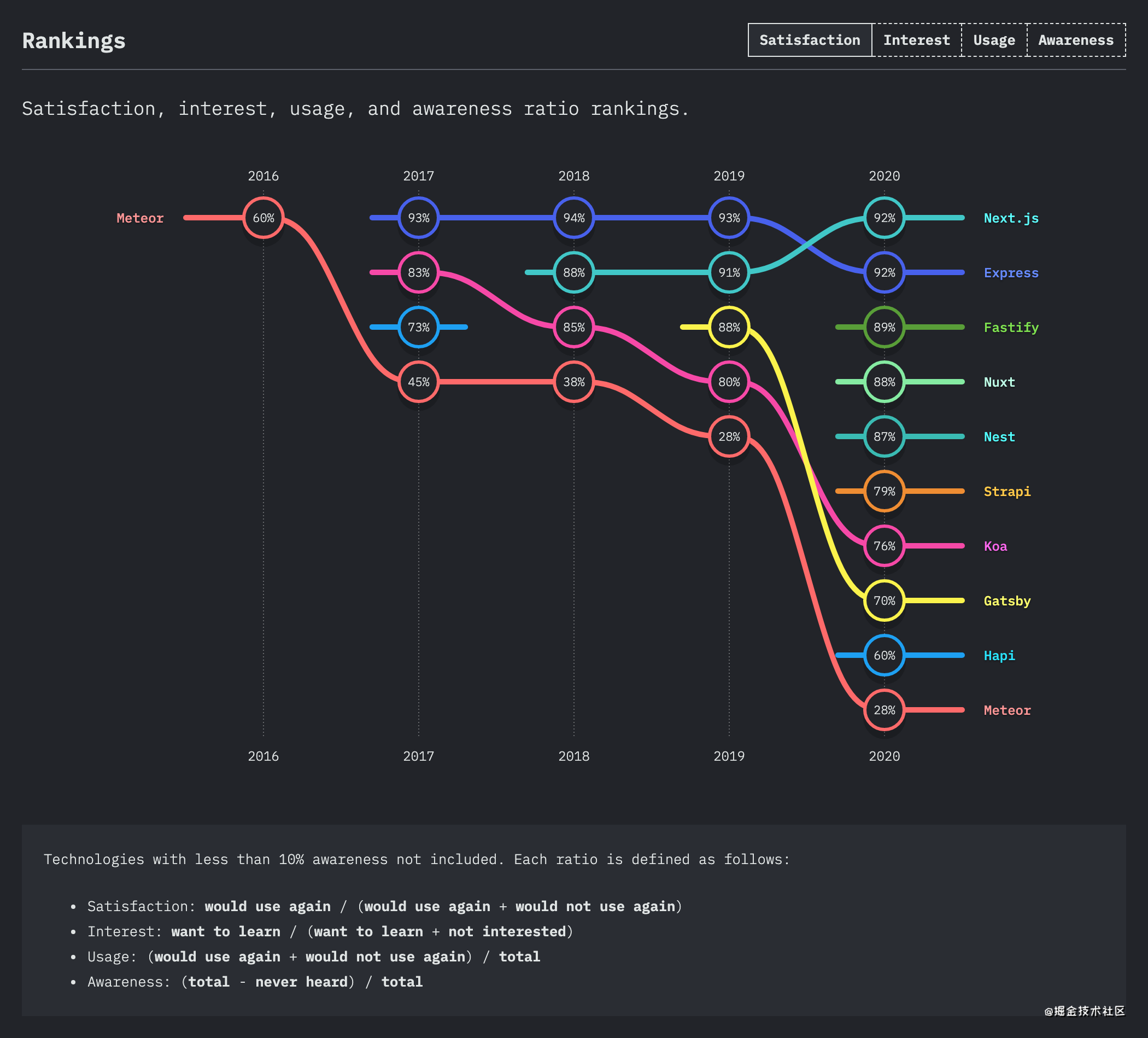
Task: Select Strapi's 79% node
Action: click(885, 491)
